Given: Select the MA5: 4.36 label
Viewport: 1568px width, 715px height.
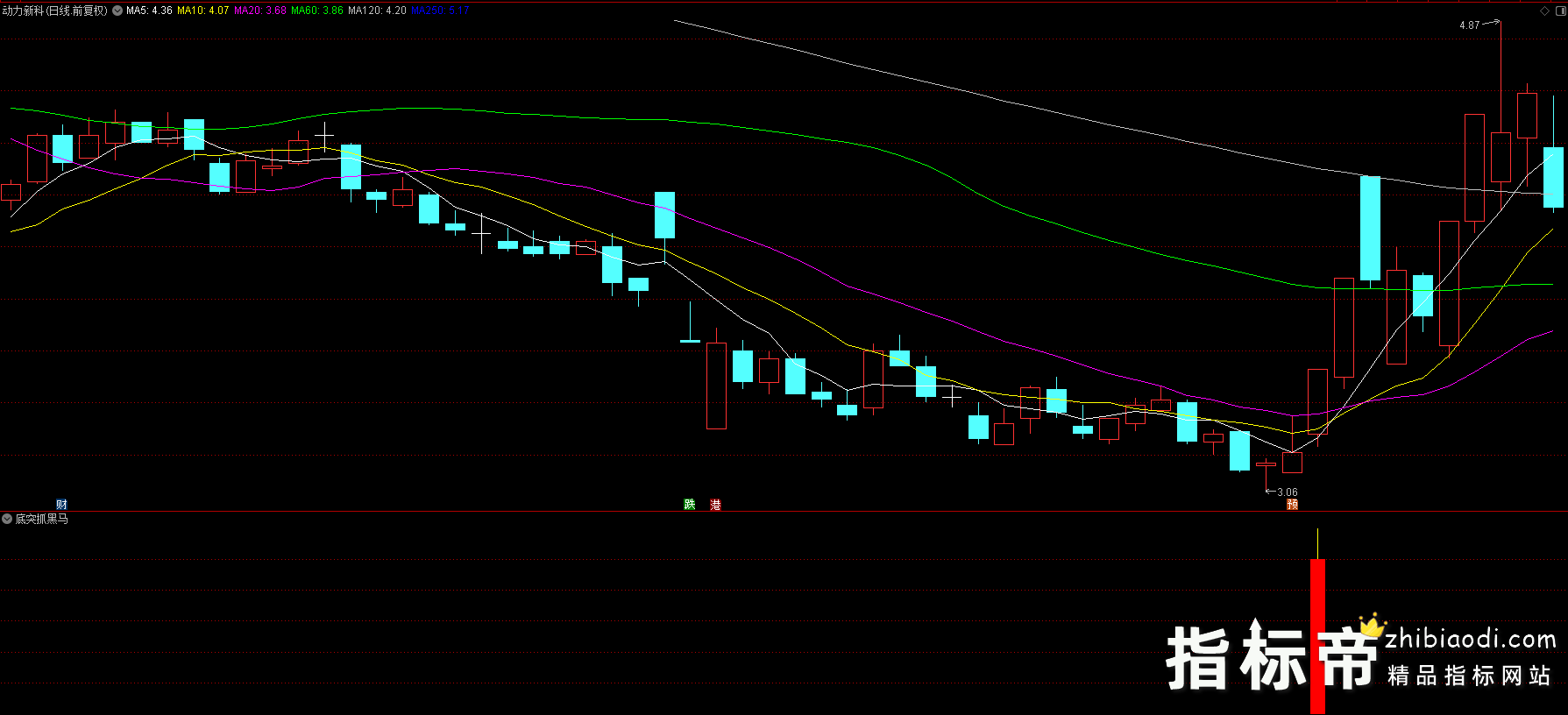Looking at the screenshot, I should coord(149,11).
